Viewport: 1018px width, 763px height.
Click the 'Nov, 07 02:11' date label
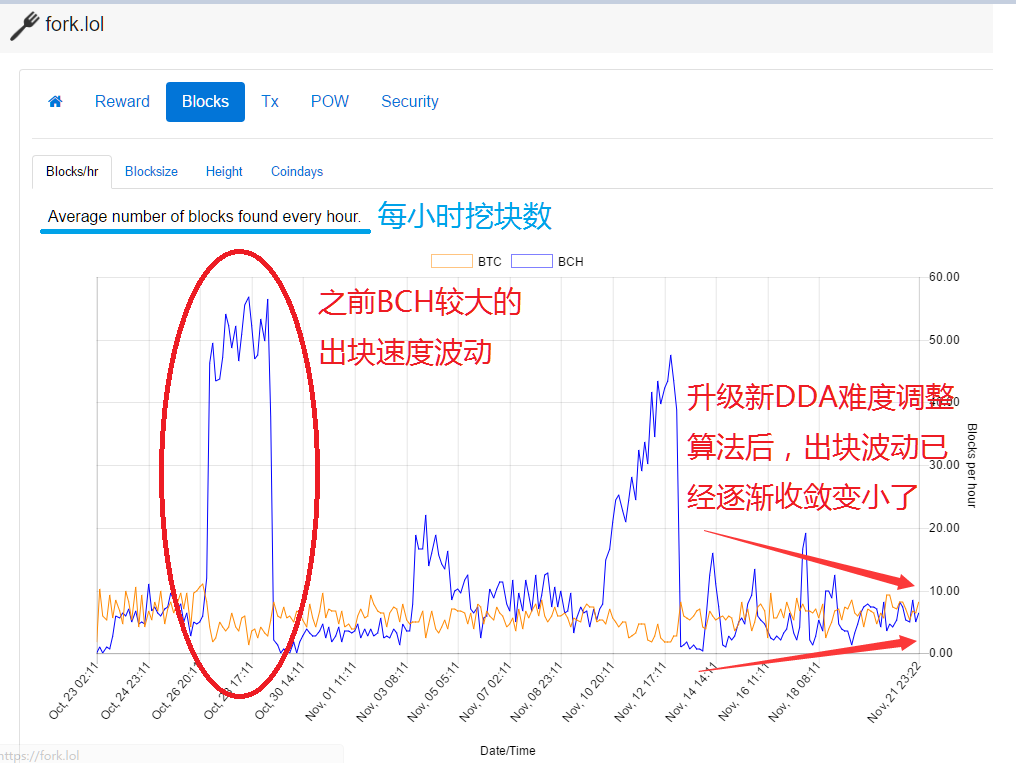[485, 692]
